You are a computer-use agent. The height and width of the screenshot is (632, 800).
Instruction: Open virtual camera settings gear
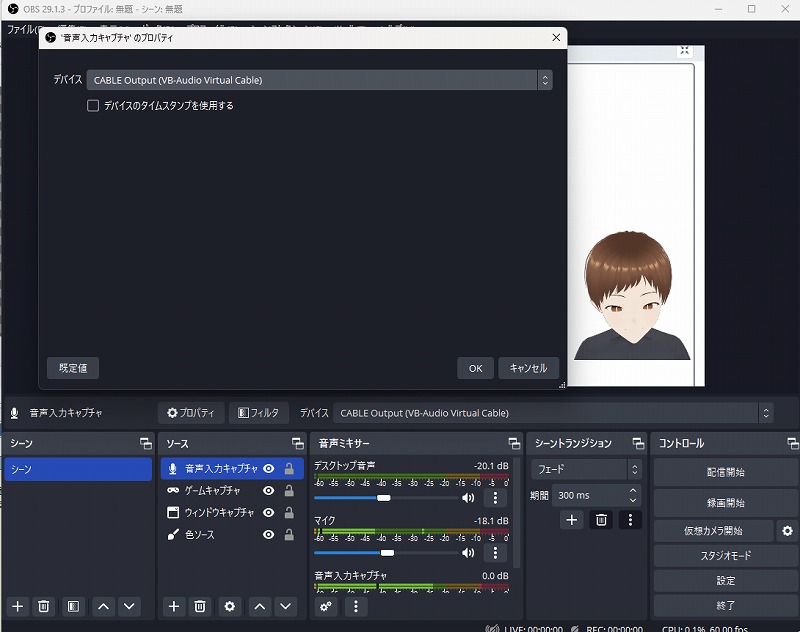(787, 531)
